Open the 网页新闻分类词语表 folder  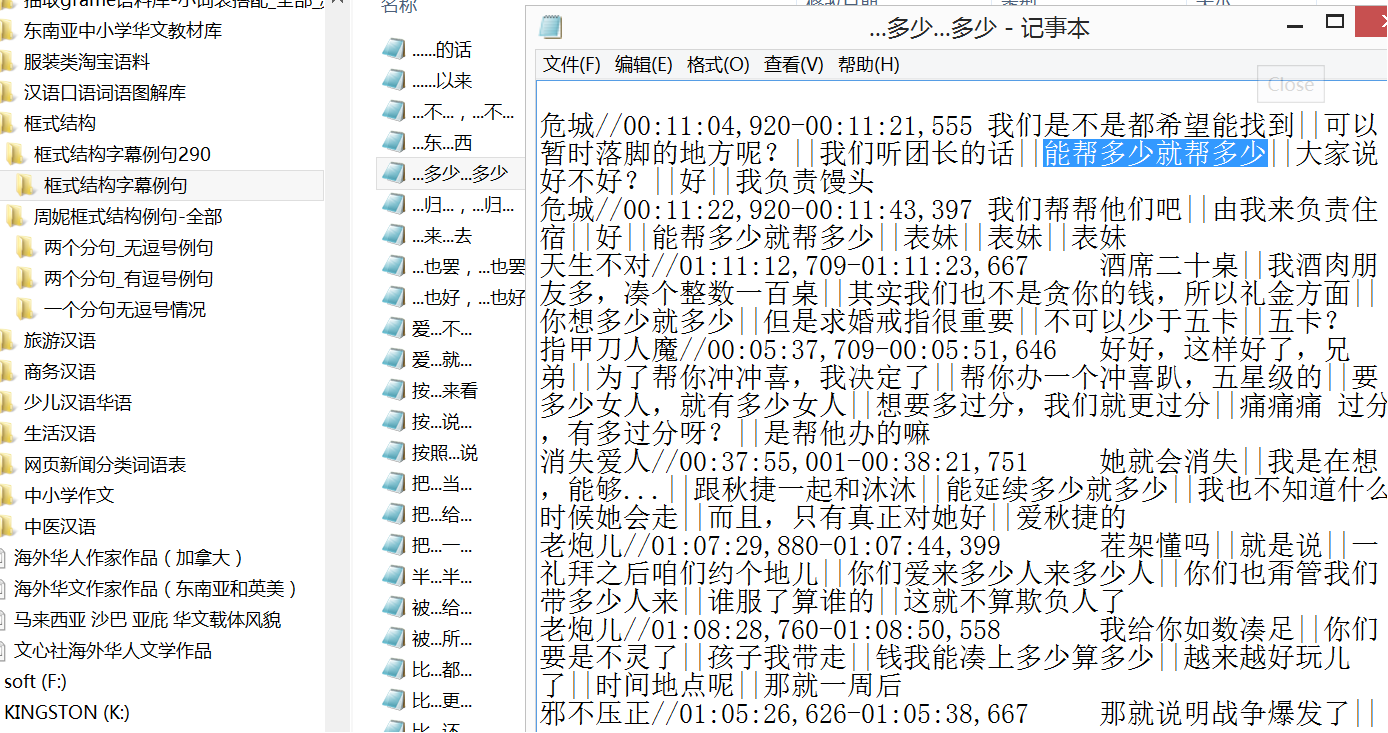coord(105,465)
